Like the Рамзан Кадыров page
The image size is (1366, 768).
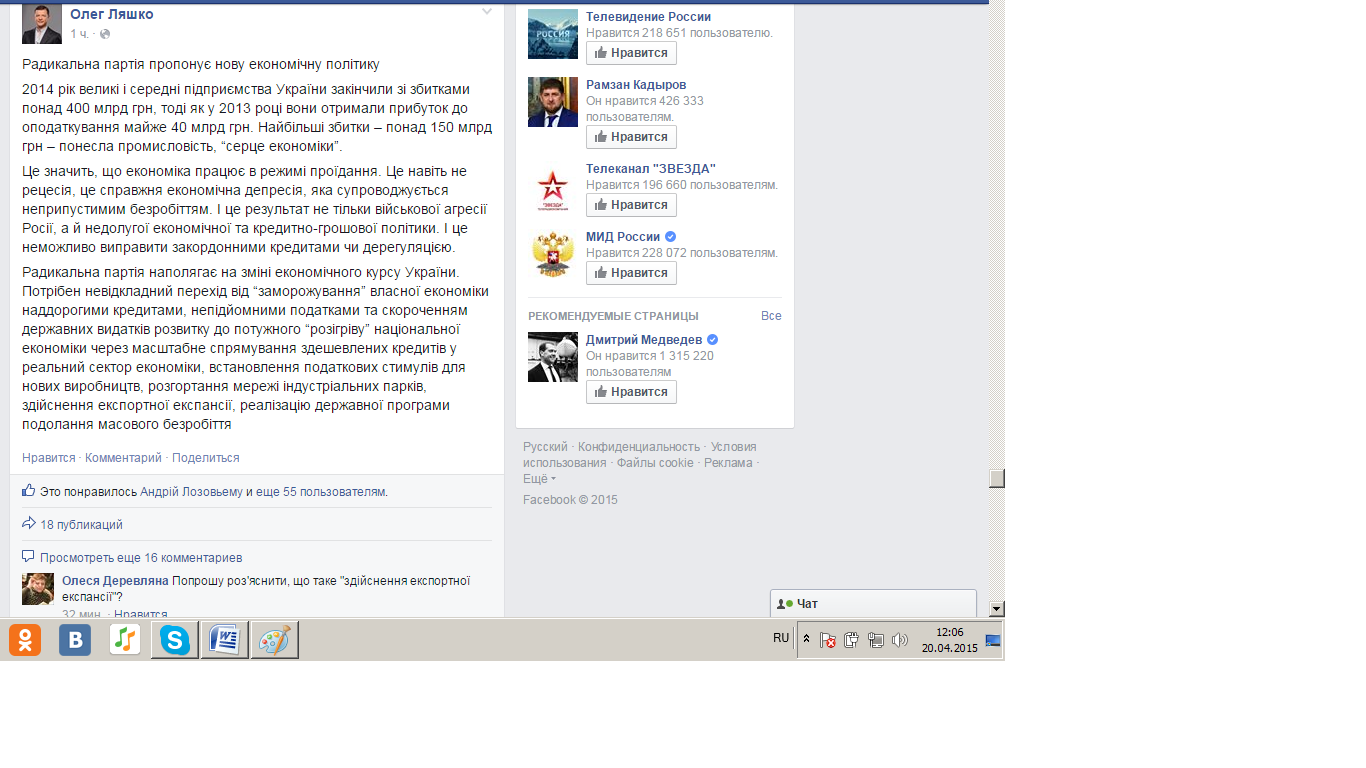coord(631,137)
